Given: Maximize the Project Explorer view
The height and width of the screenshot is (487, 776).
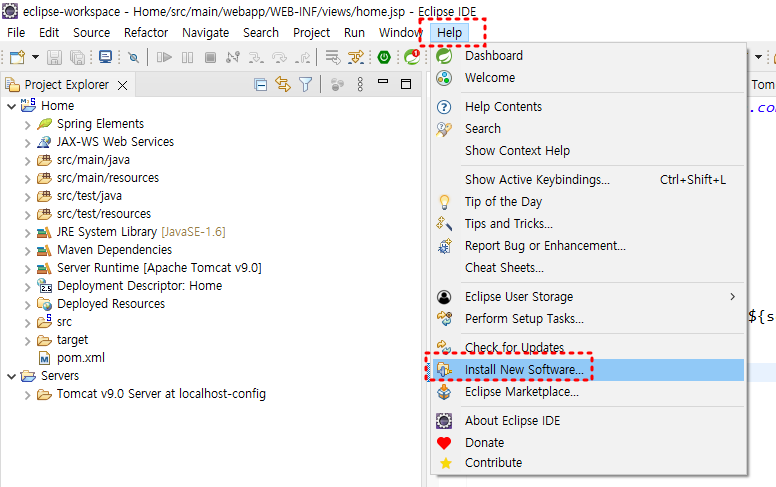Looking at the screenshot, I should pyautogui.click(x=406, y=84).
